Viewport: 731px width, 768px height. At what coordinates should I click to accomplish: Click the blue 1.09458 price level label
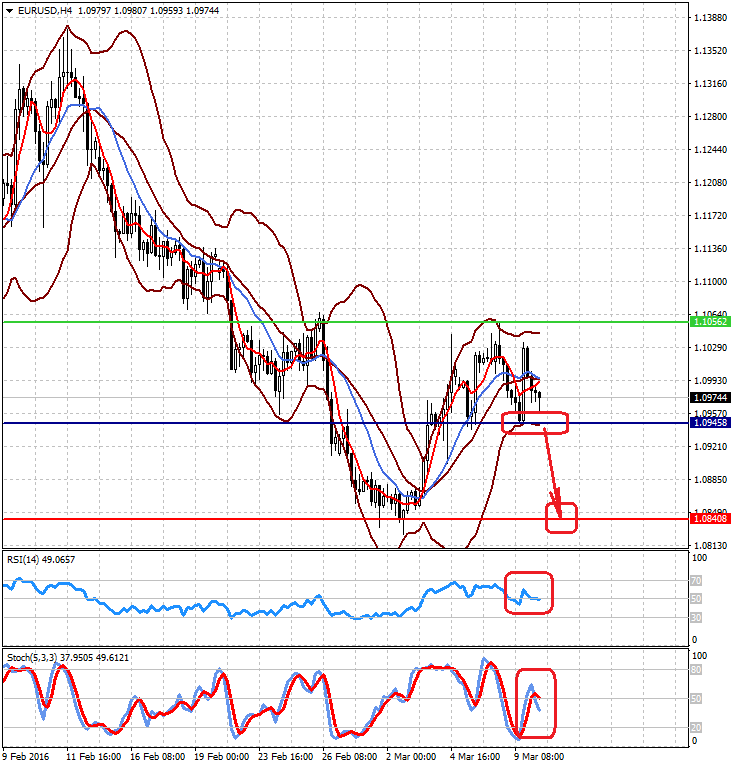click(x=710, y=422)
